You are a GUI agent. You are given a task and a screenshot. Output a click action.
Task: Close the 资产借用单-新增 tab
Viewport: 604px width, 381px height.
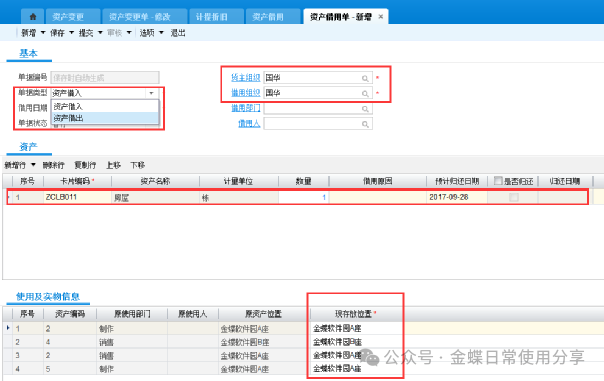381,17
